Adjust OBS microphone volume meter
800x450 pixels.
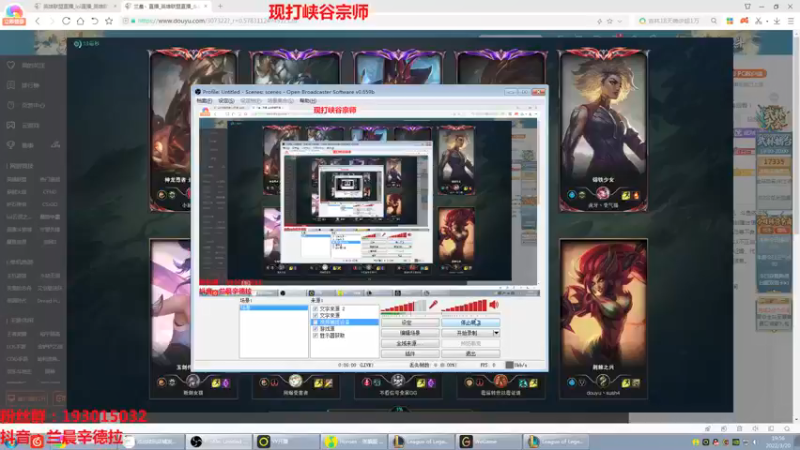point(403,305)
